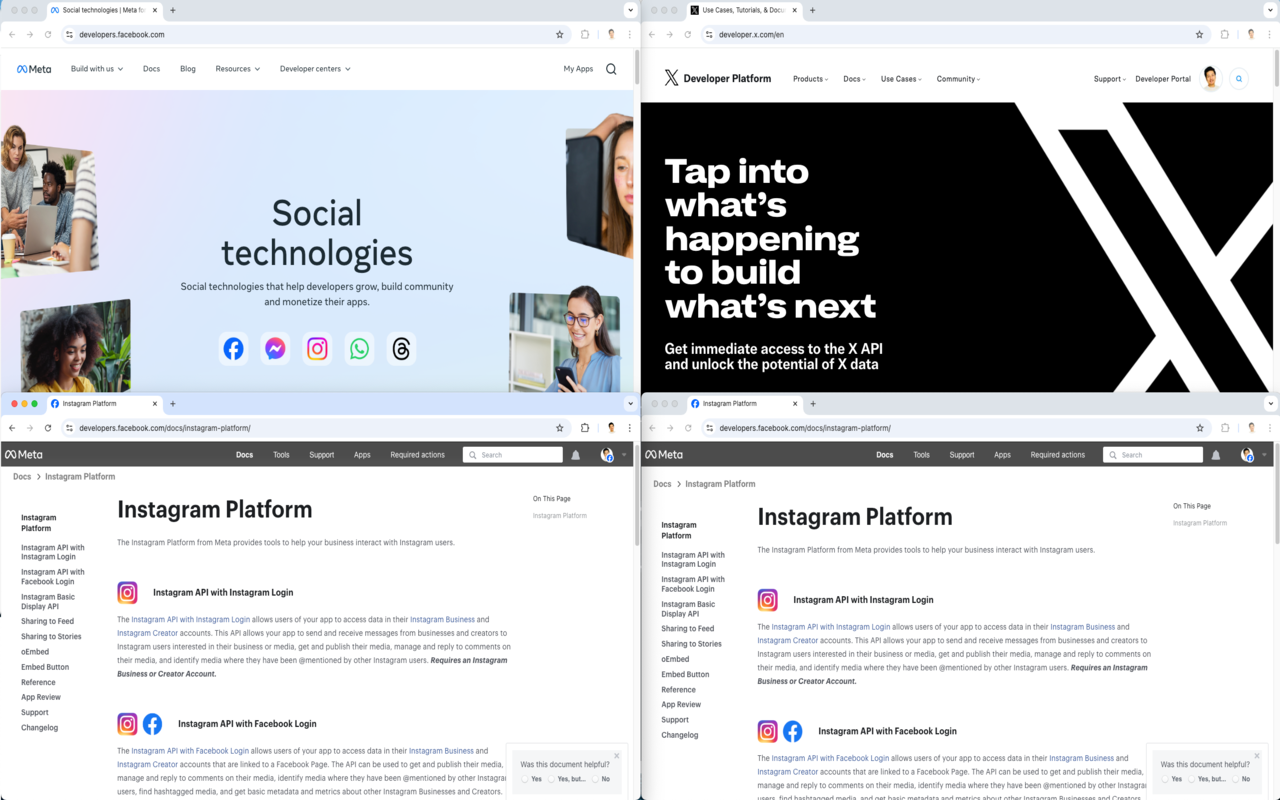Open Support menu in bottom-right Instagram Platform window
The image size is (1280, 800).
coord(962,455)
